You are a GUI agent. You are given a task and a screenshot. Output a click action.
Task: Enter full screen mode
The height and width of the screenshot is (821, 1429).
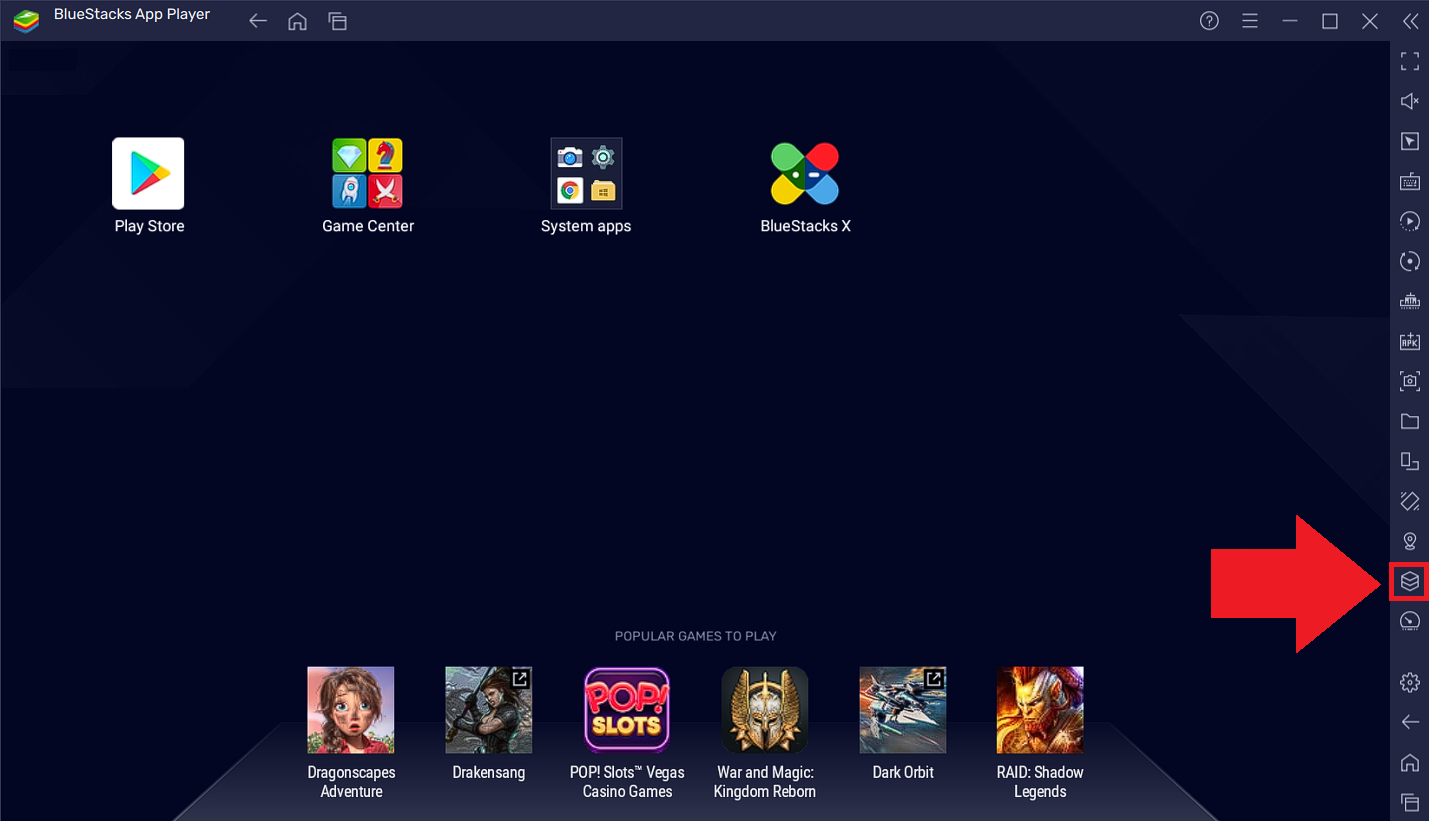tap(1410, 61)
